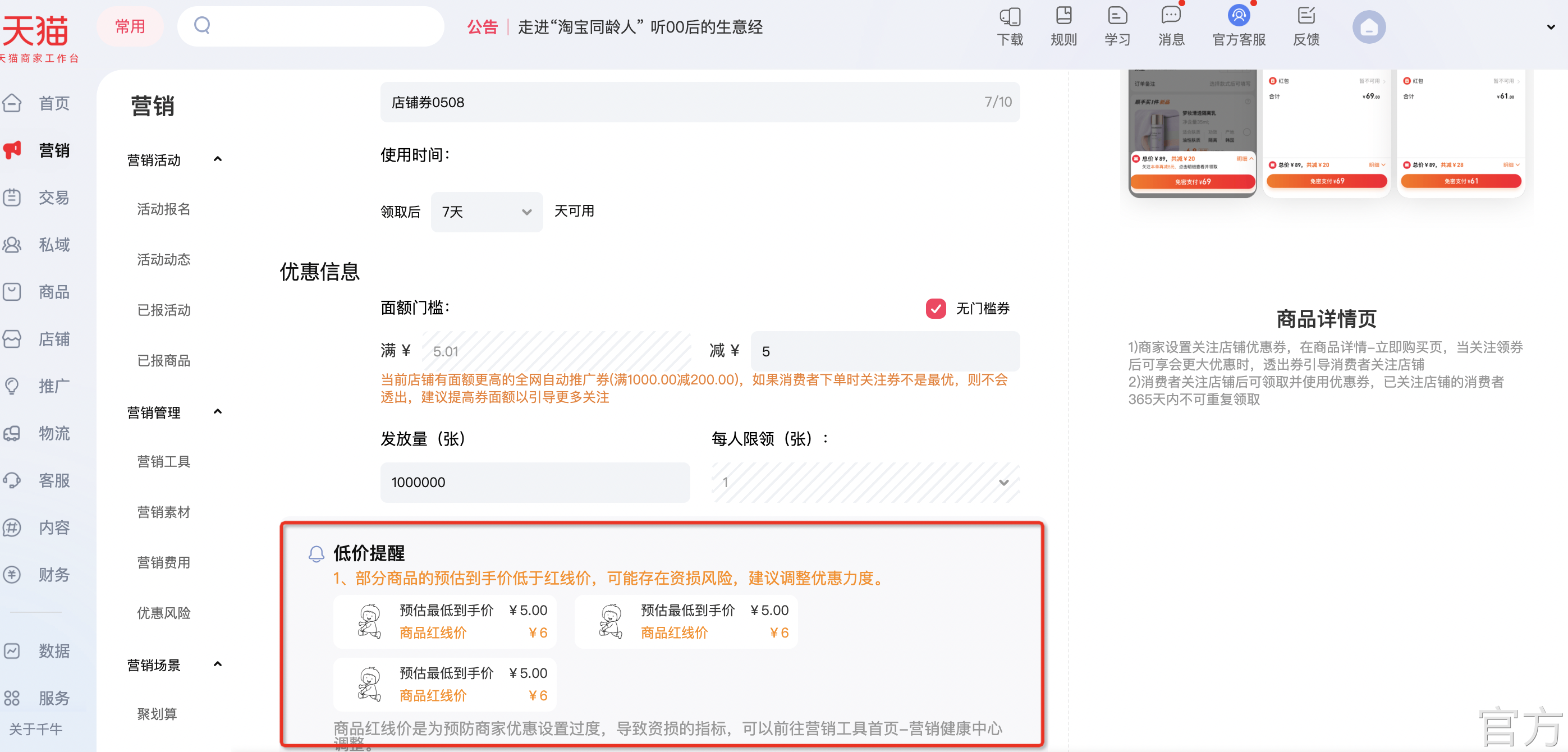Open the second phone preview showing 免密支付 ¥69
Screen dimensions: 1568x752
1326,134
